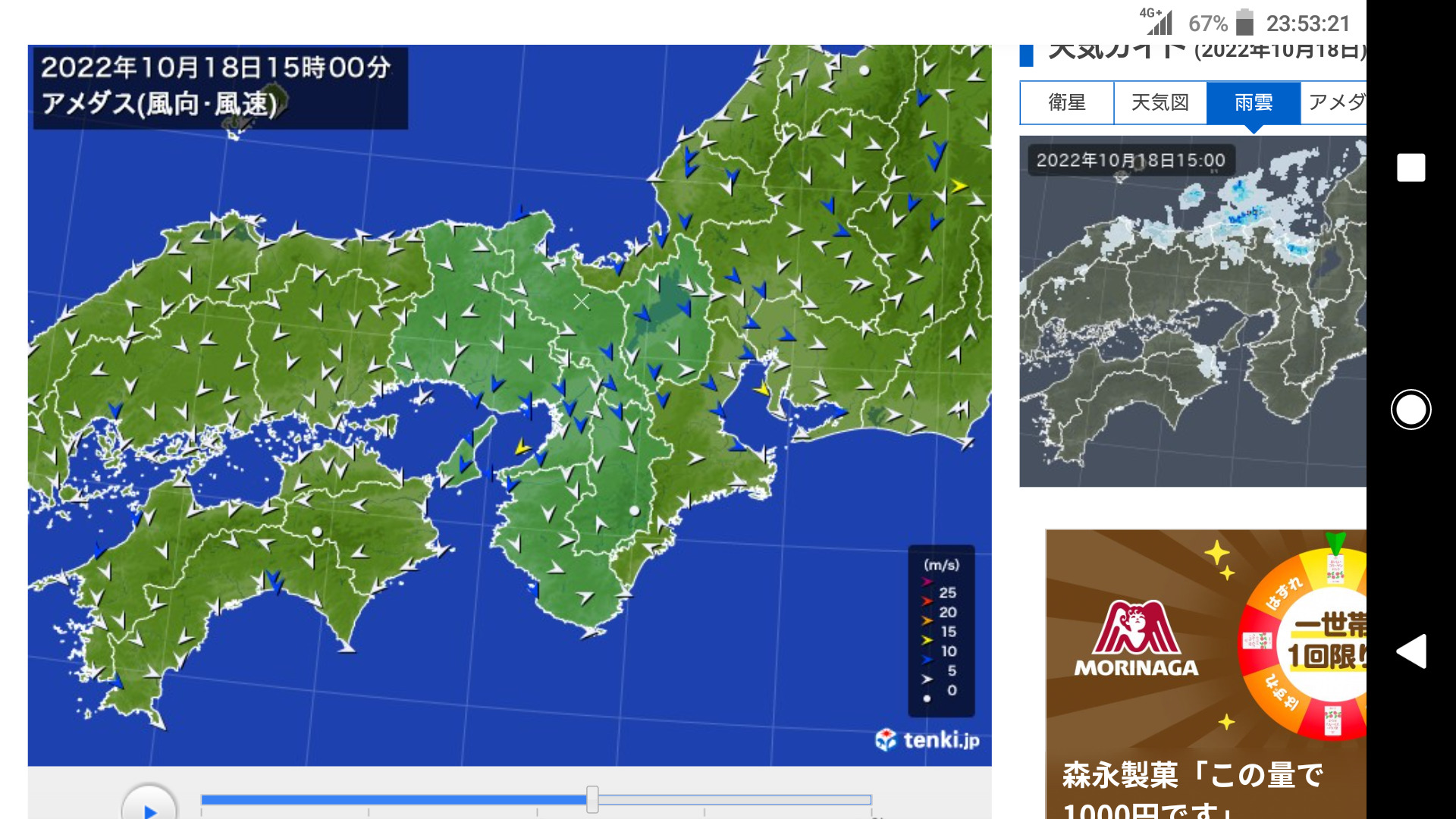Open the 天気図 tab
This screenshot has height=819, width=1456.
coord(1159,102)
